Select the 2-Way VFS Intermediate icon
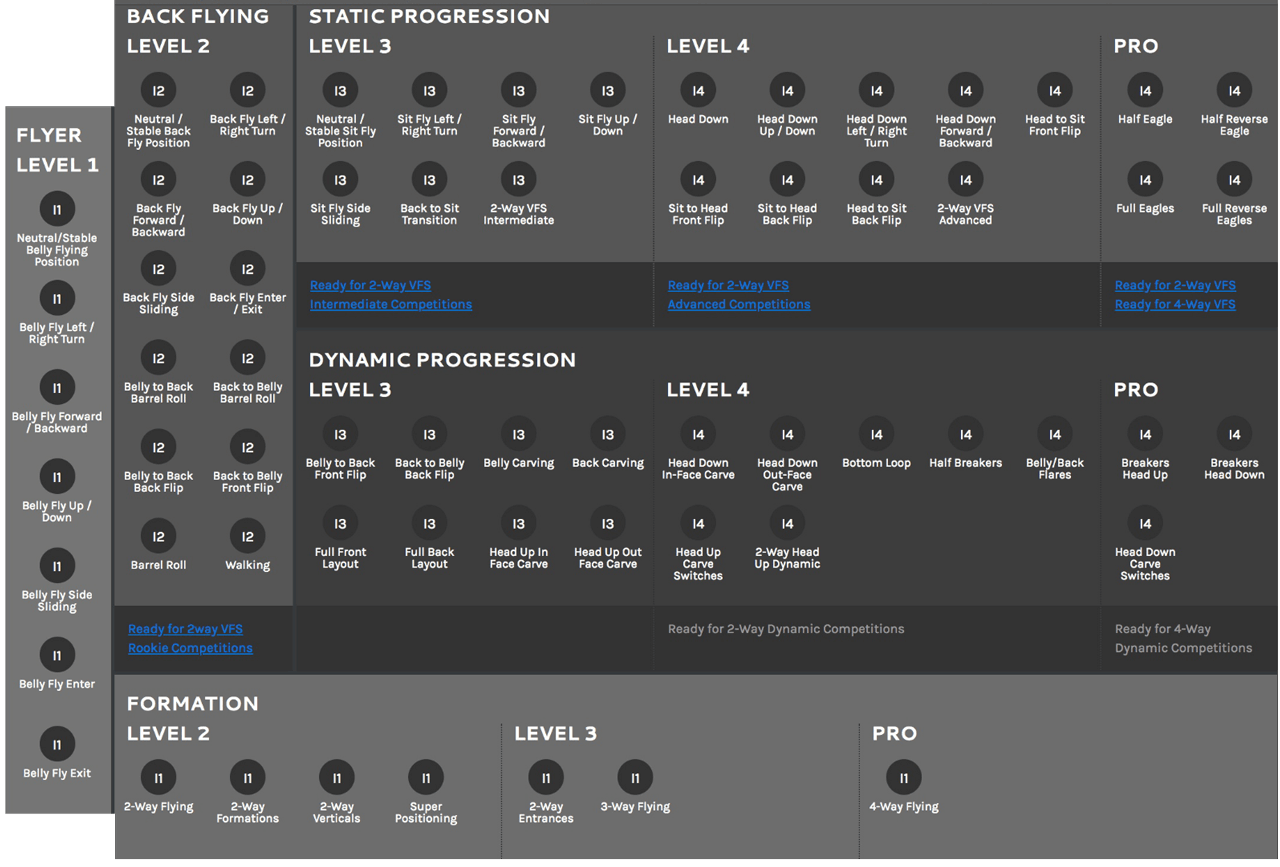 (x=518, y=180)
